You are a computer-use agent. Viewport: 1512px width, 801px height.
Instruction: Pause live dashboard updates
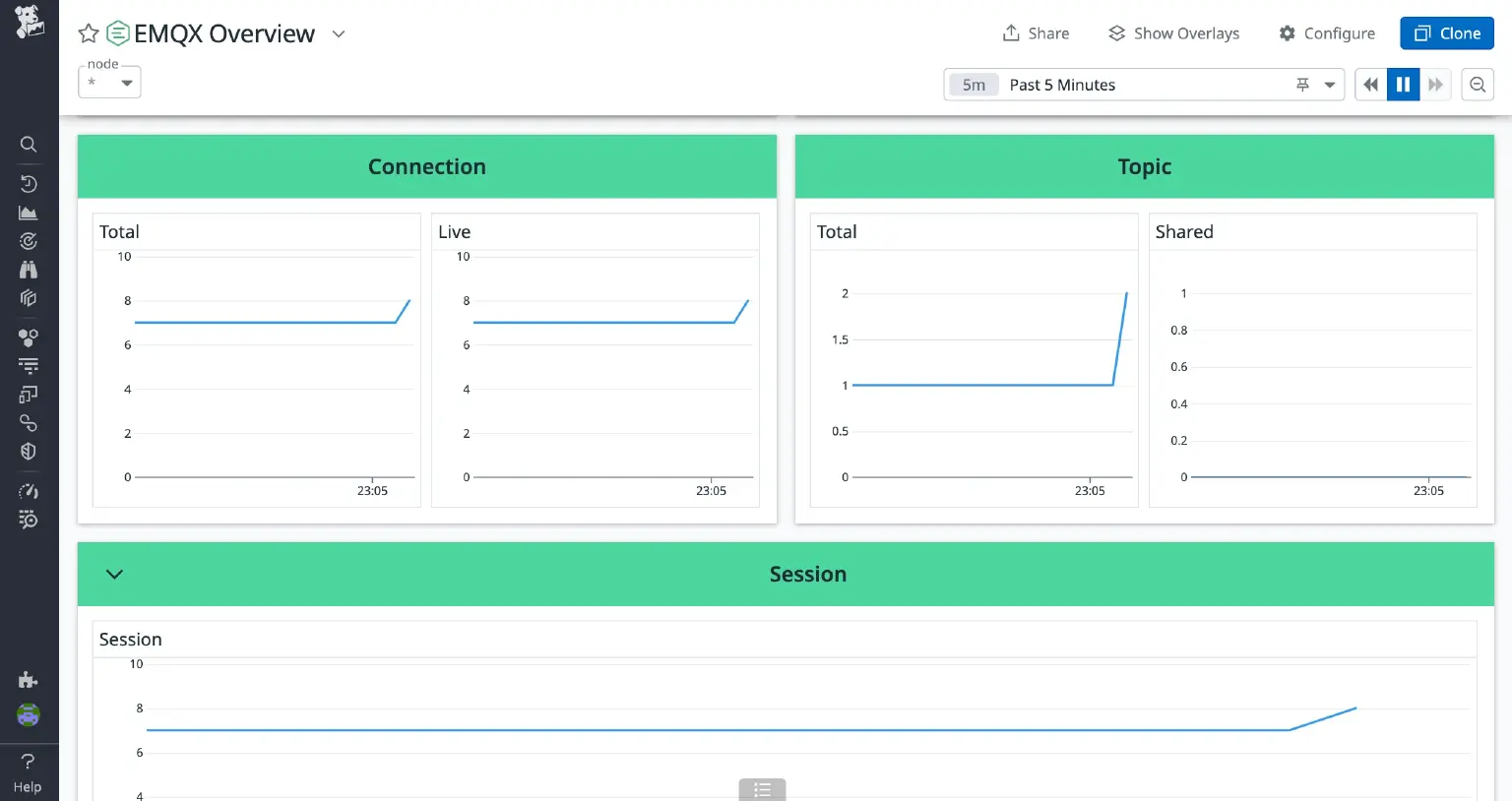(x=1403, y=84)
